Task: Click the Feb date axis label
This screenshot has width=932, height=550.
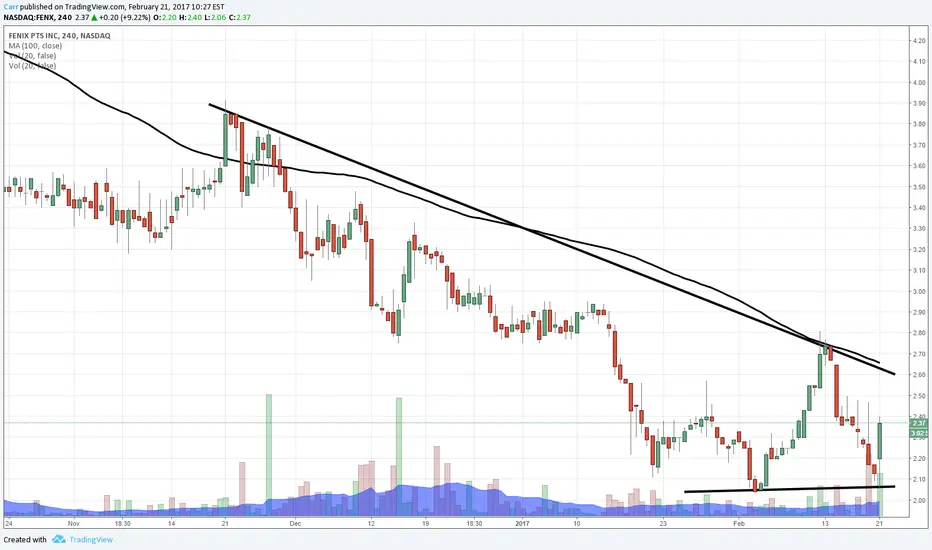Action: pyautogui.click(x=739, y=524)
